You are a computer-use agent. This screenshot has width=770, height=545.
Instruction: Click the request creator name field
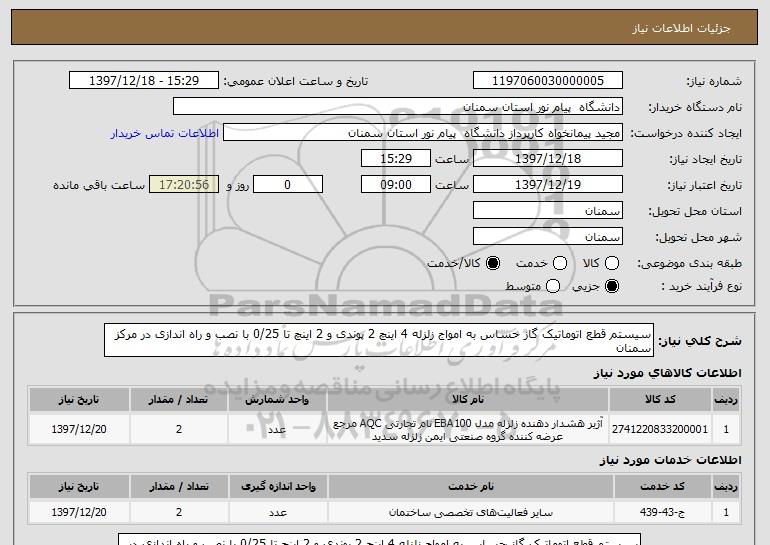[x=423, y=133]
